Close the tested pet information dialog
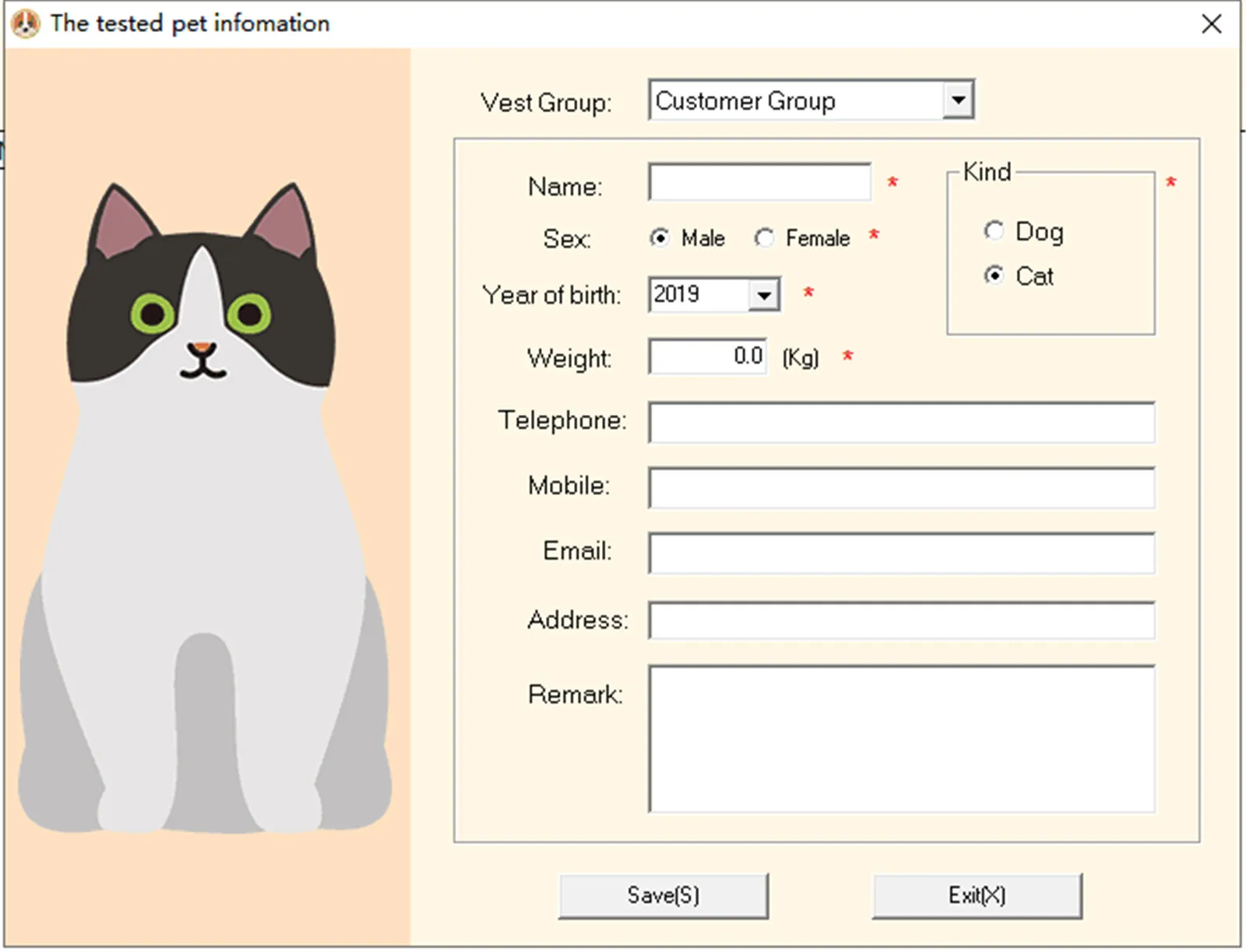The image size is (1246, 952). [1212, 24]
